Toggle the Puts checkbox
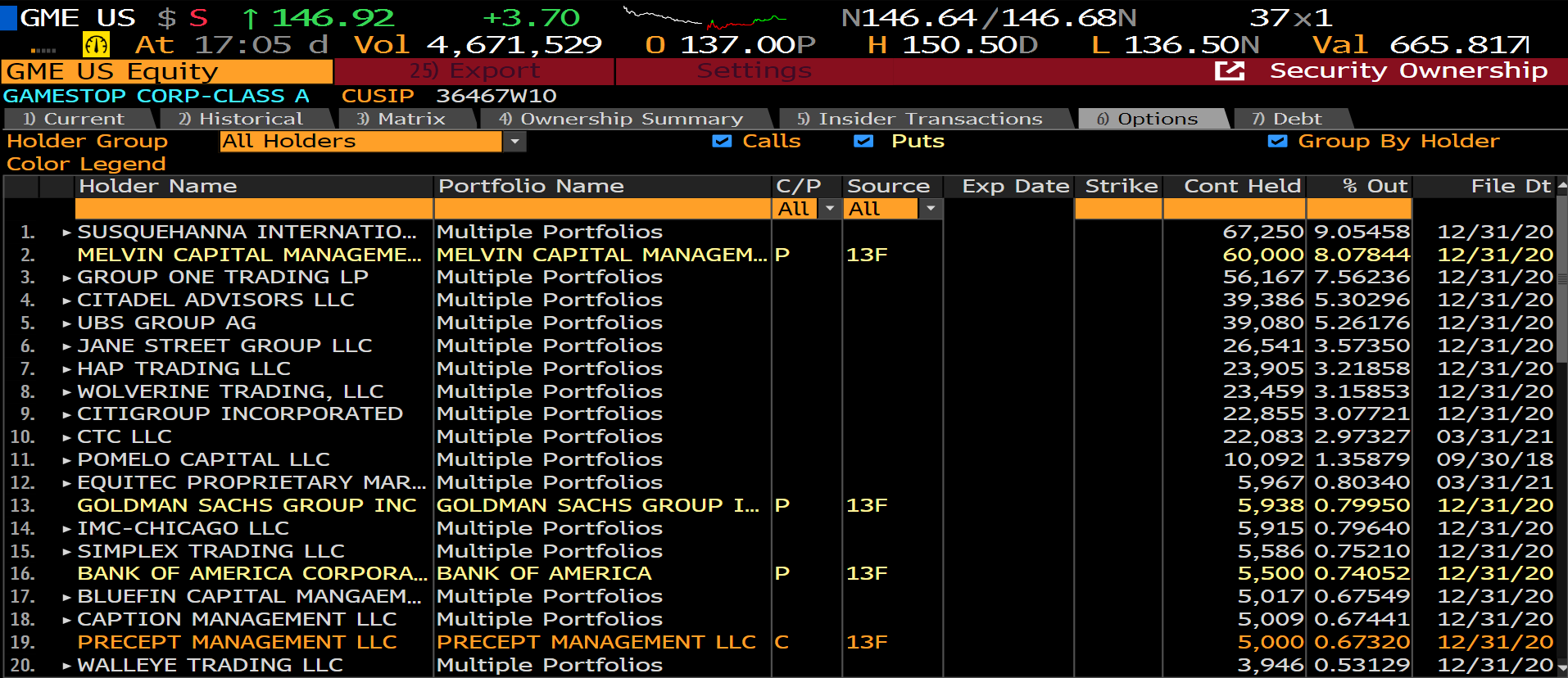Viewport: 1568px width, 678px height. tap(863, 141)
